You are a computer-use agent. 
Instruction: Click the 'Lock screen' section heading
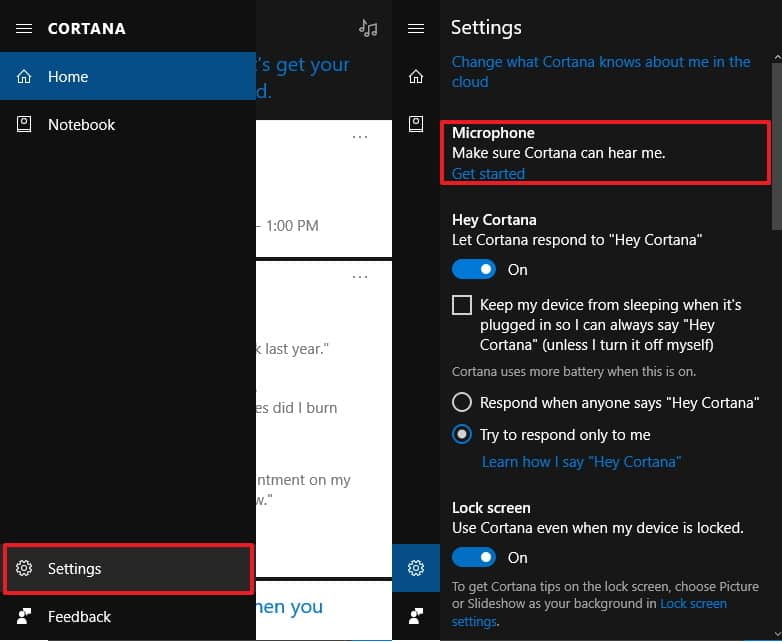[x=491, y=508]
